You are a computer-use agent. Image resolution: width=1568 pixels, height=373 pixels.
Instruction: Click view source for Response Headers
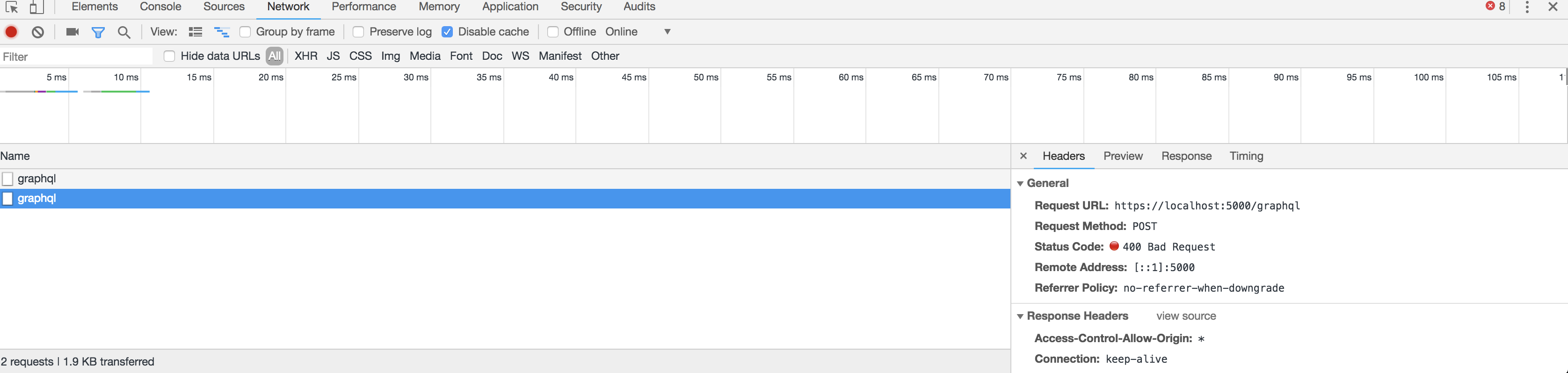[1186, 316]
